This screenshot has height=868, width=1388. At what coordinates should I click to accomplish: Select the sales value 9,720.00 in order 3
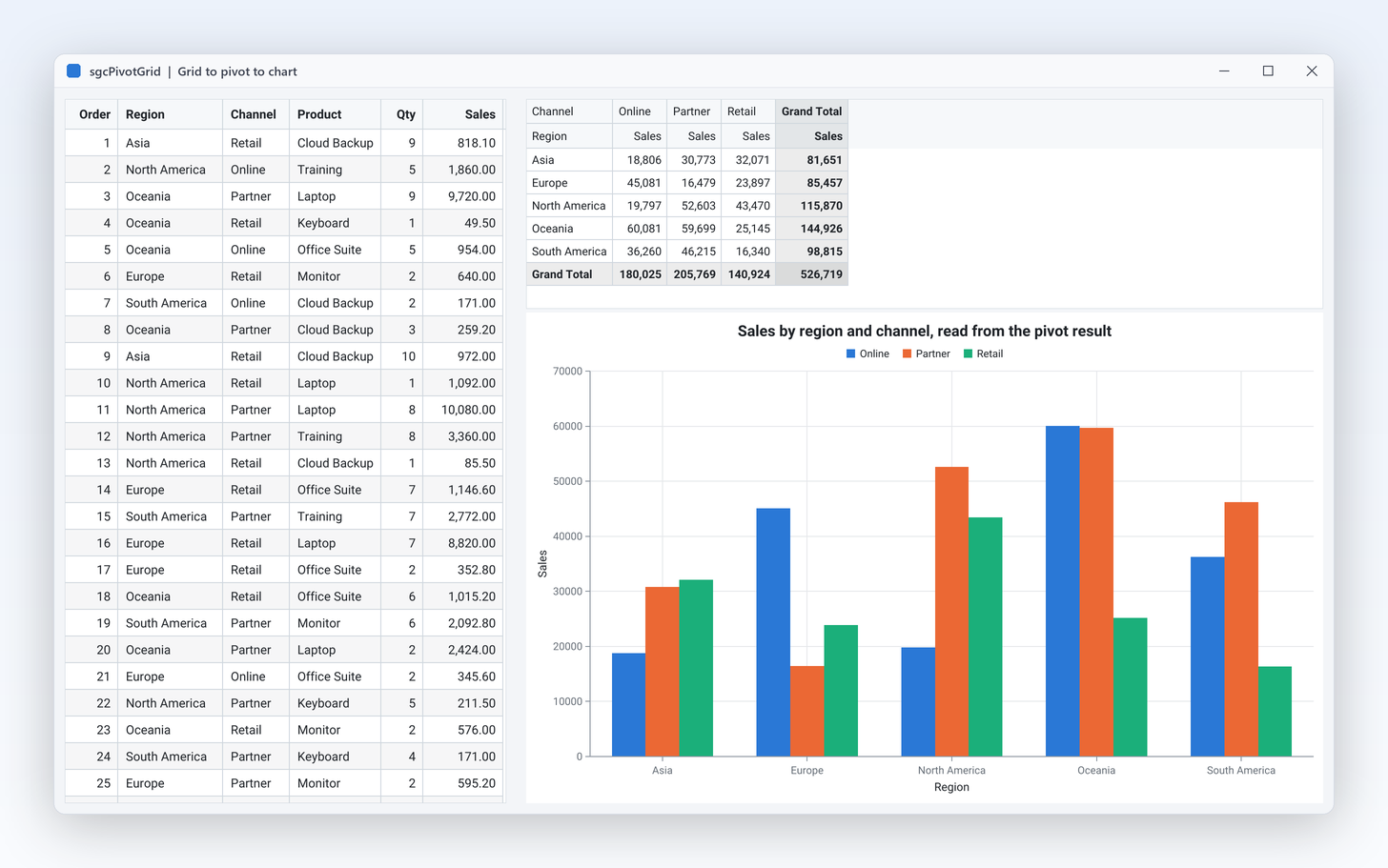(x=463, y=196)
